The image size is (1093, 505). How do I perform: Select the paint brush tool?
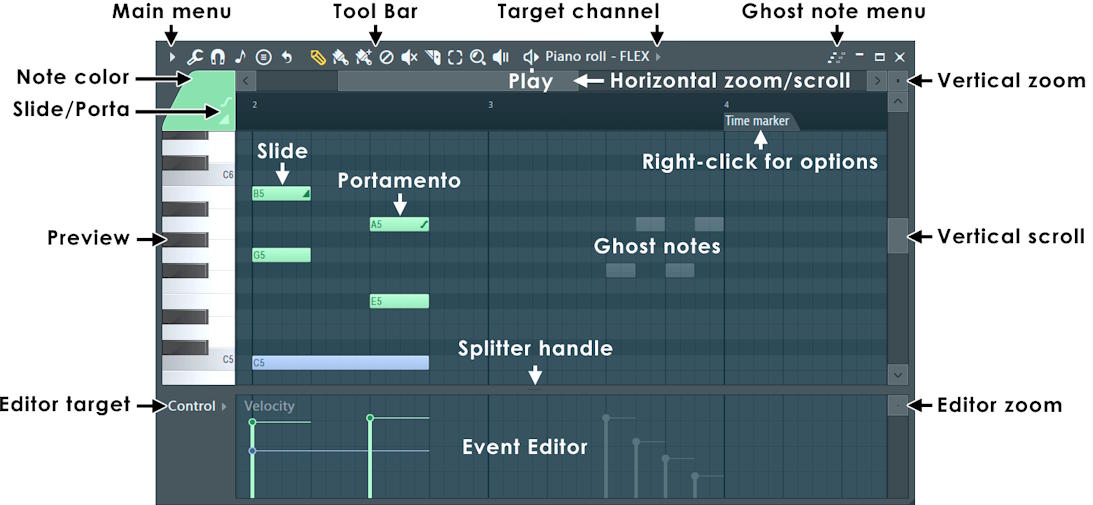pyautogui.click(x=340, y=58)
